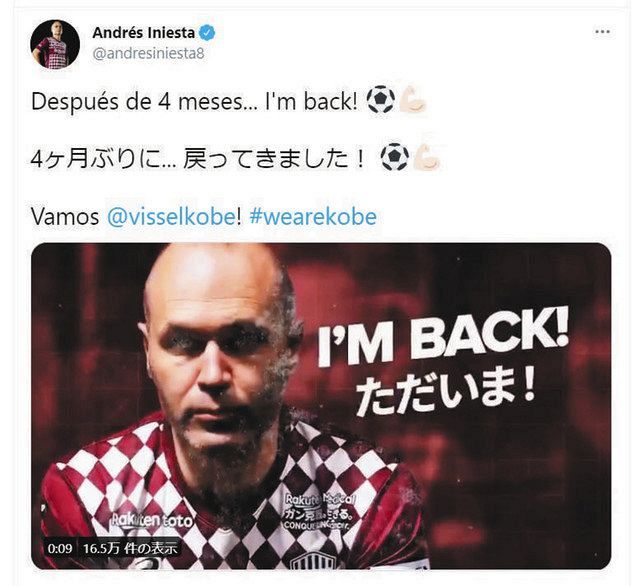Viewport: 640px width, 586px height.
Task: Click the soccer ball emoji on Japanese line
Action: tap(395, 157)
